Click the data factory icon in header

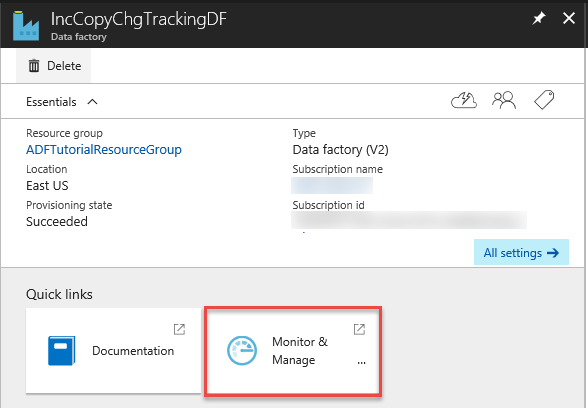coord(26,26)
